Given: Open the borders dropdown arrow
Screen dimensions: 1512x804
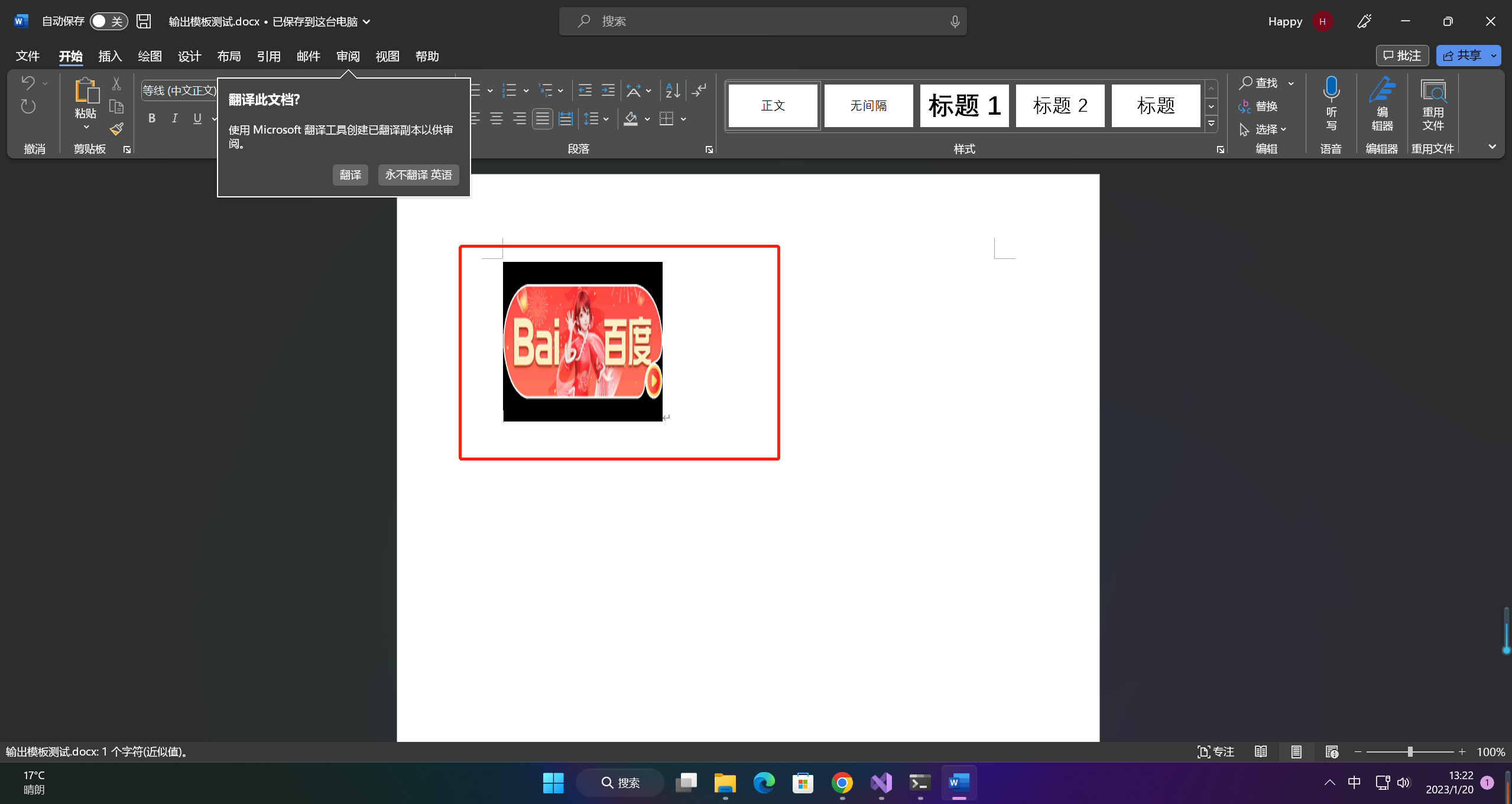Looking at the screenshot, I should [x=683, y=118].
